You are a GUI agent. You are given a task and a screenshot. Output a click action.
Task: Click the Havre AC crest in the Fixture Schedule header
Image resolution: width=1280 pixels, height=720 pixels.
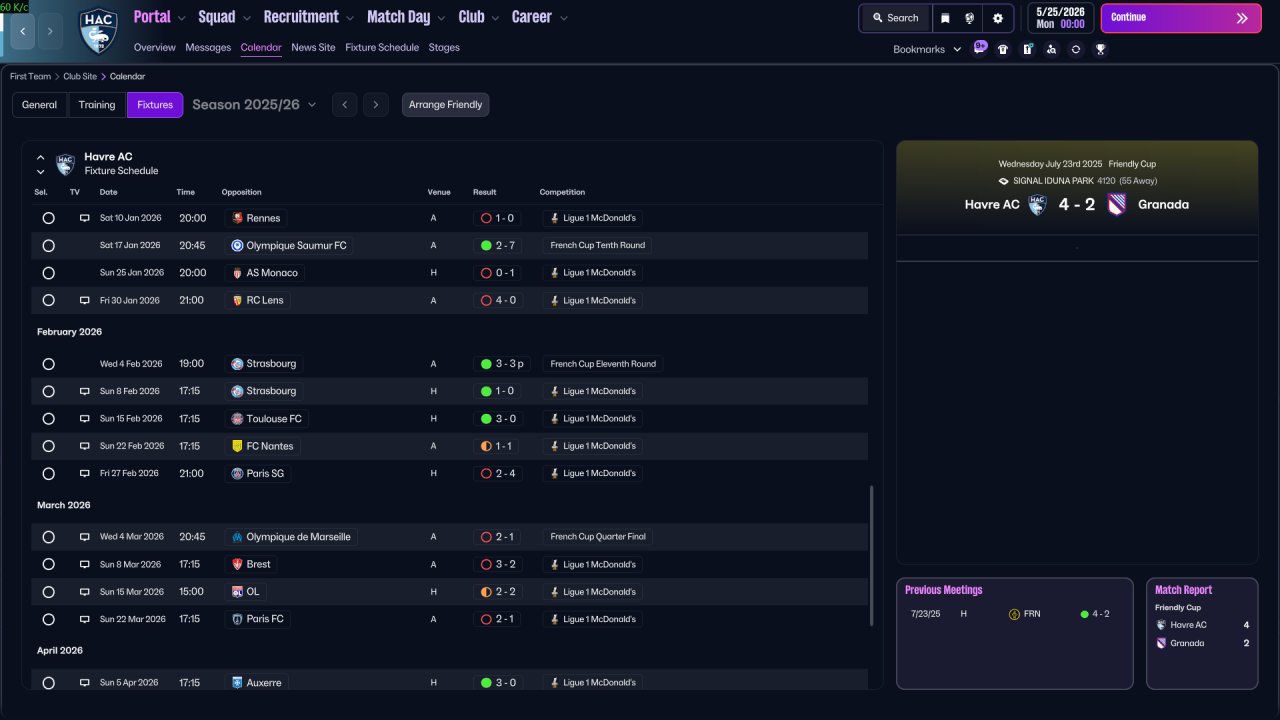(x=65, y=164)
